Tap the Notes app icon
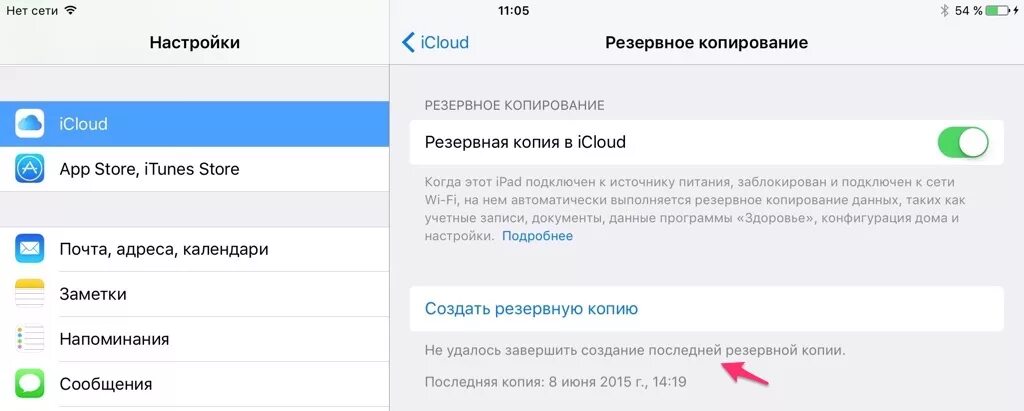Image resolution: width=1024 pixels, height=411 pixels. click(x=29, y=294)
